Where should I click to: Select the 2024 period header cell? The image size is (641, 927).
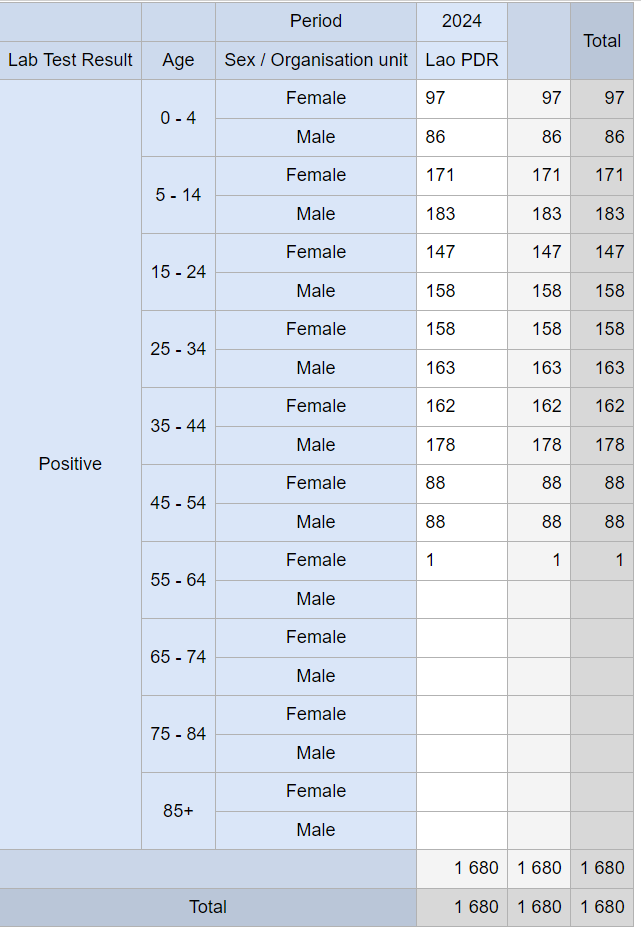click(x=462, y=22)
